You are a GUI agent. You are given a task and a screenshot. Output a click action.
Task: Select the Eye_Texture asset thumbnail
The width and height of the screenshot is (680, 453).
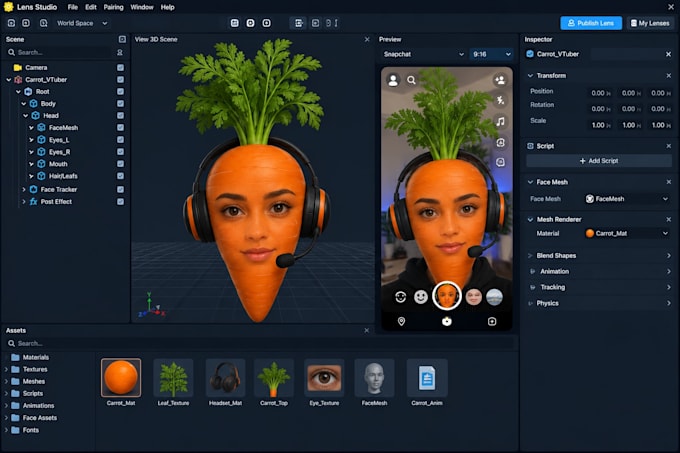324,378
